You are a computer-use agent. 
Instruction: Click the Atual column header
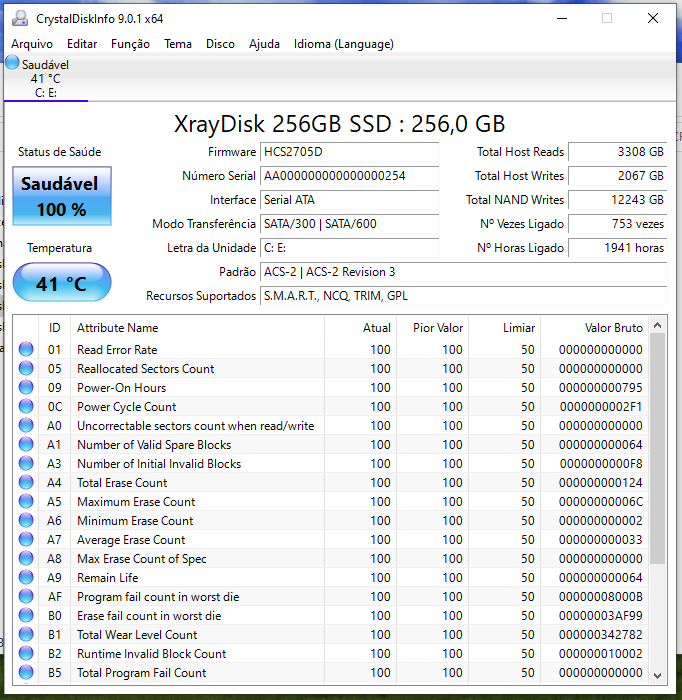360,328
